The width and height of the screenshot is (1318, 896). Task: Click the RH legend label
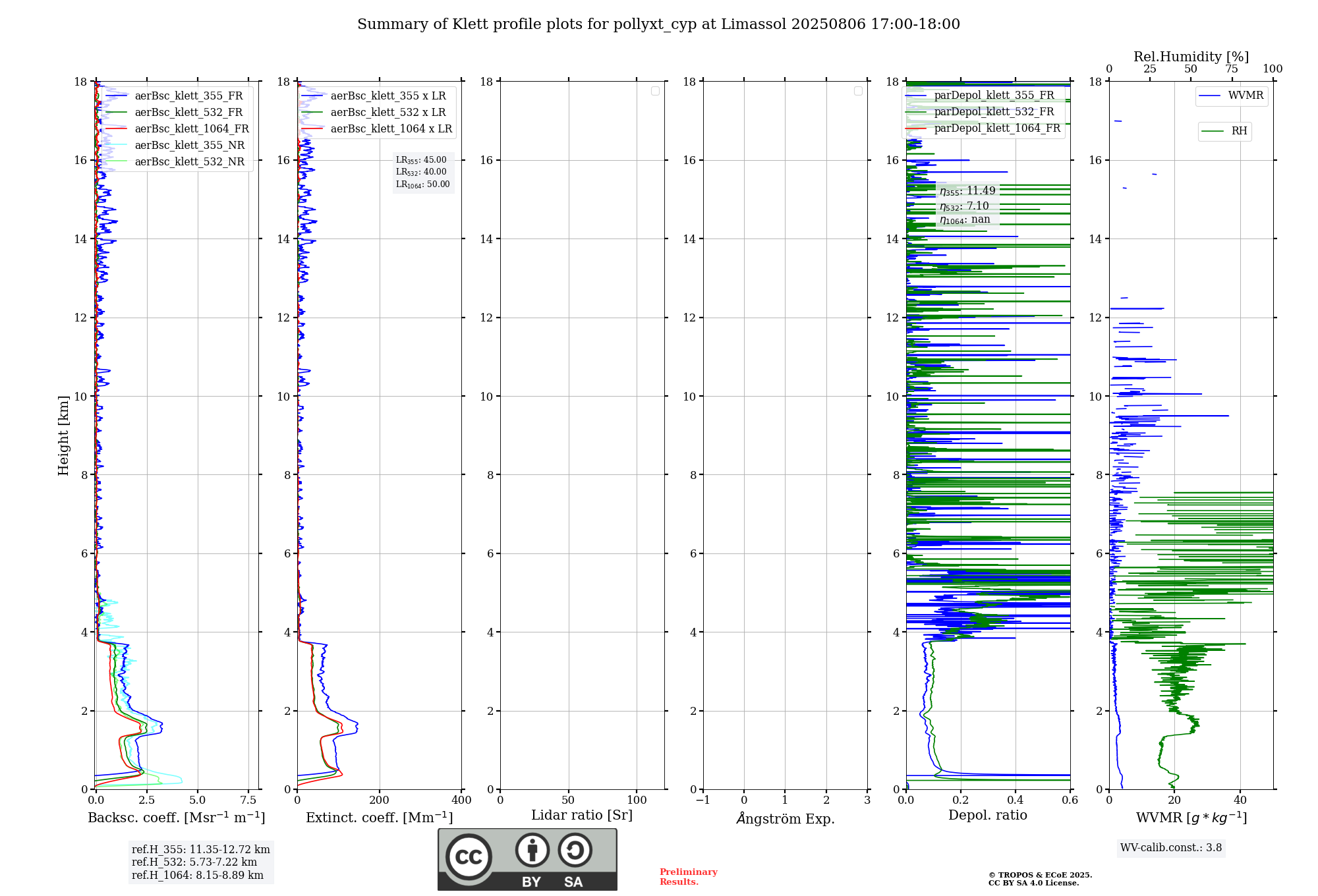point(1239,131)
